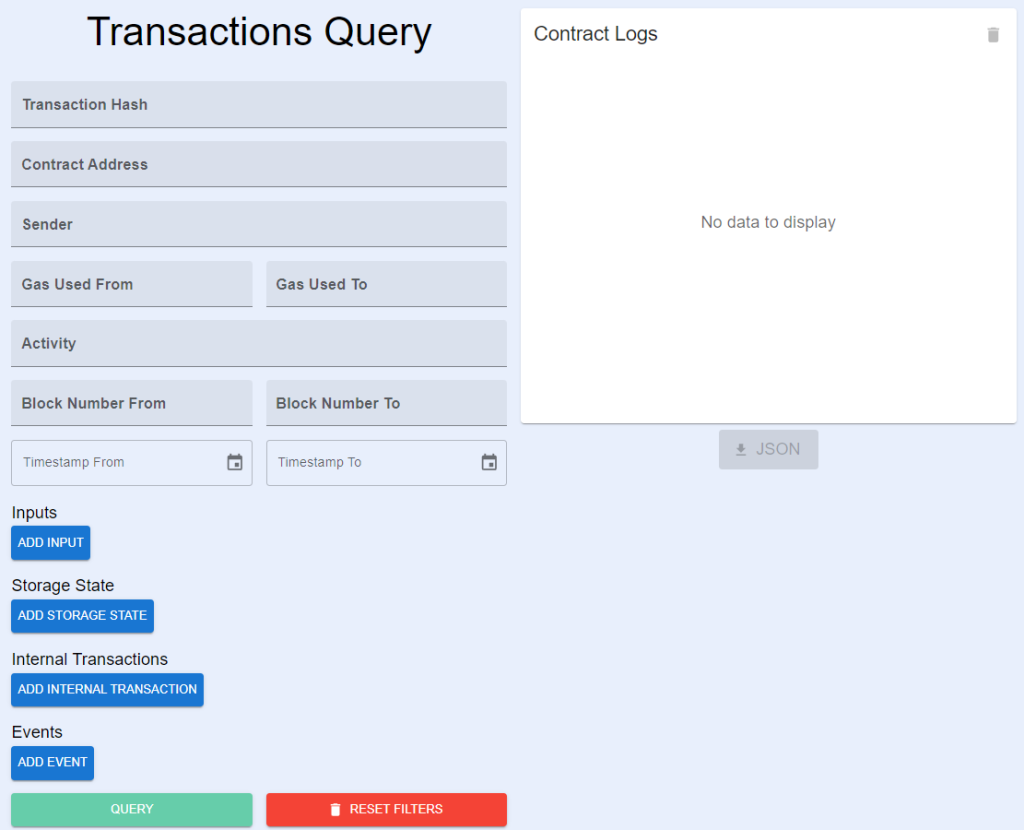
Task: Click the download icon on the JSON button
Action: click(x=742, y=449)
